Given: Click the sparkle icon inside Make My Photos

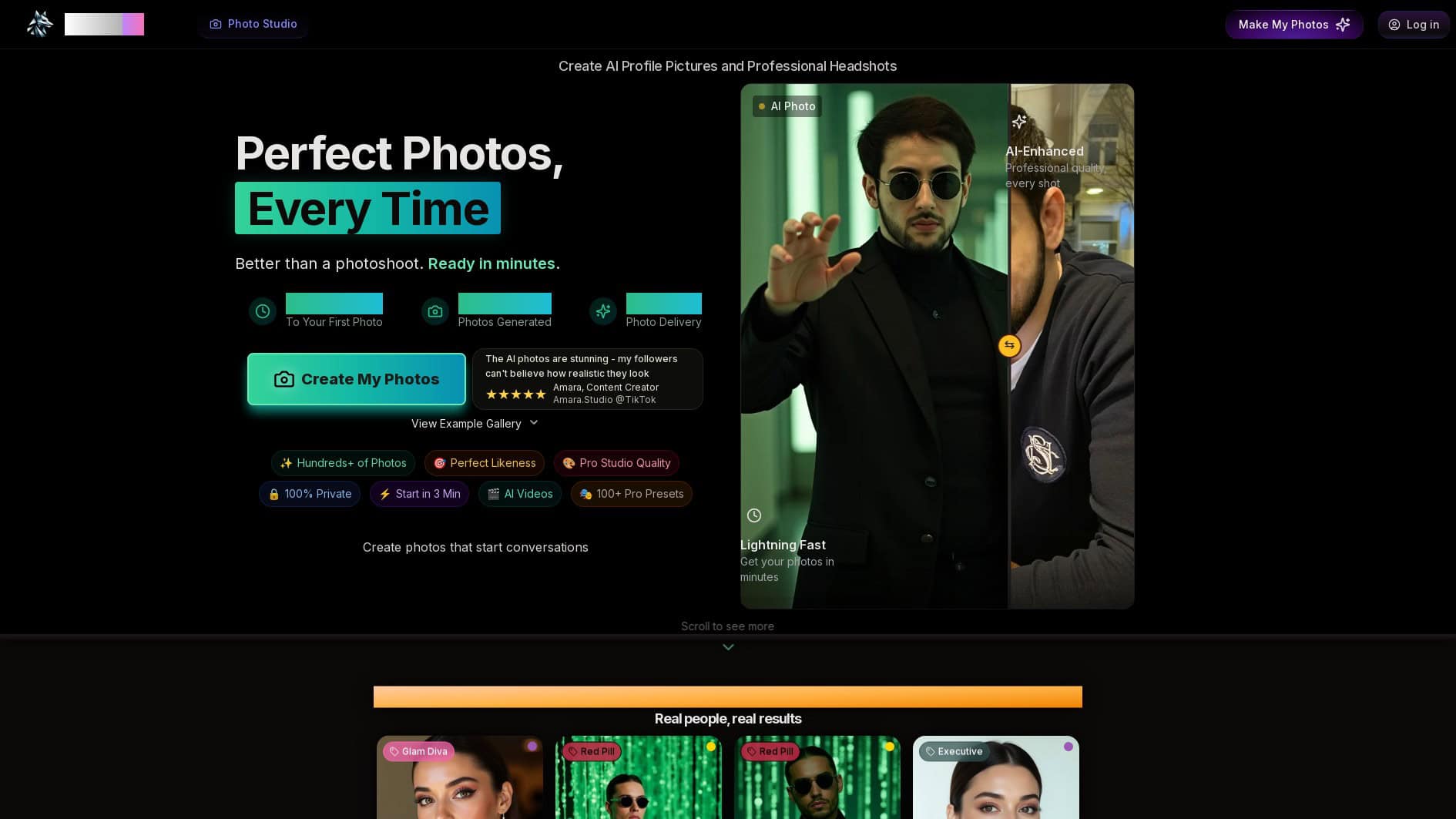Looking at the screenshot, I should (1343, 25).
